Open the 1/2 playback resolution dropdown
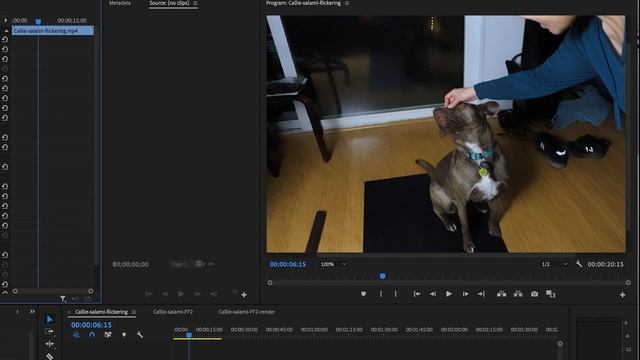The width and height of the screenshot is (640, 360). [554, 264]
